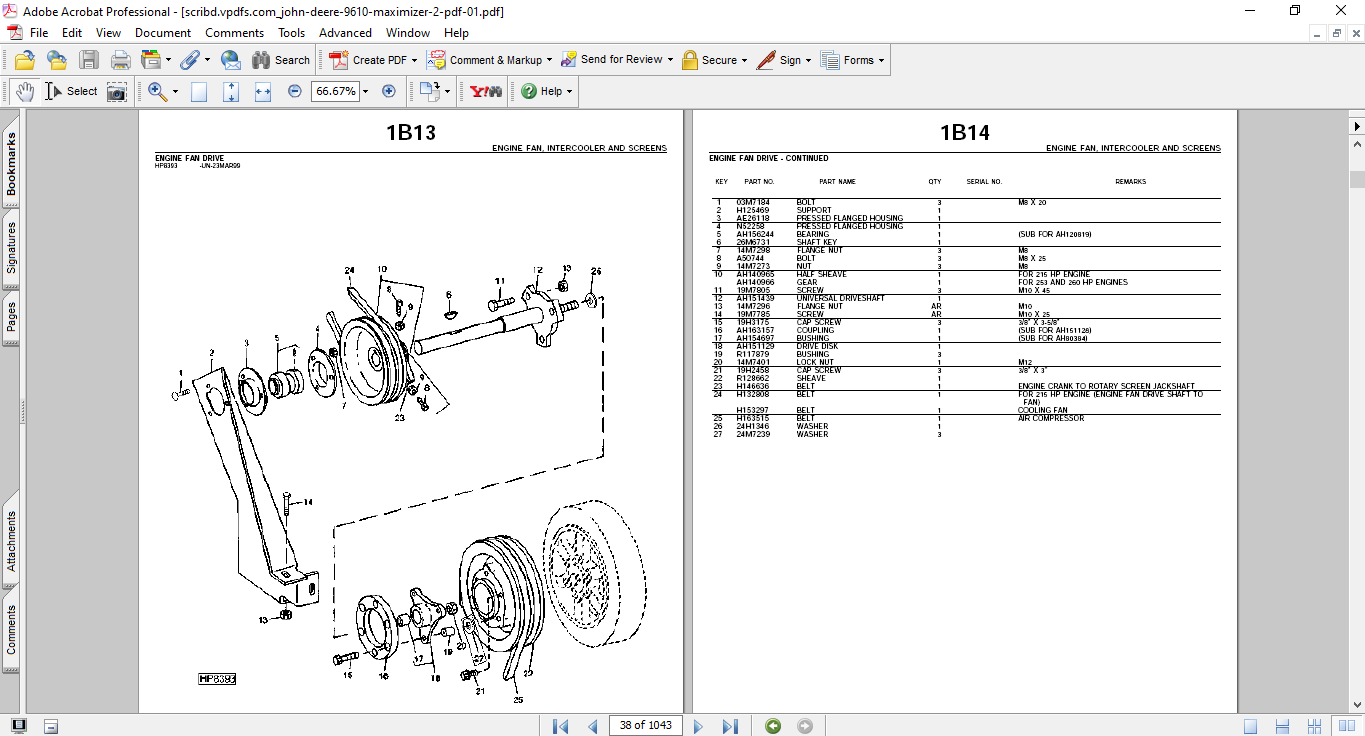Image resolution: width=1365 pixels, height=736 pixels.
Task: Click the Print icon
Action: [x=119, y=60]
